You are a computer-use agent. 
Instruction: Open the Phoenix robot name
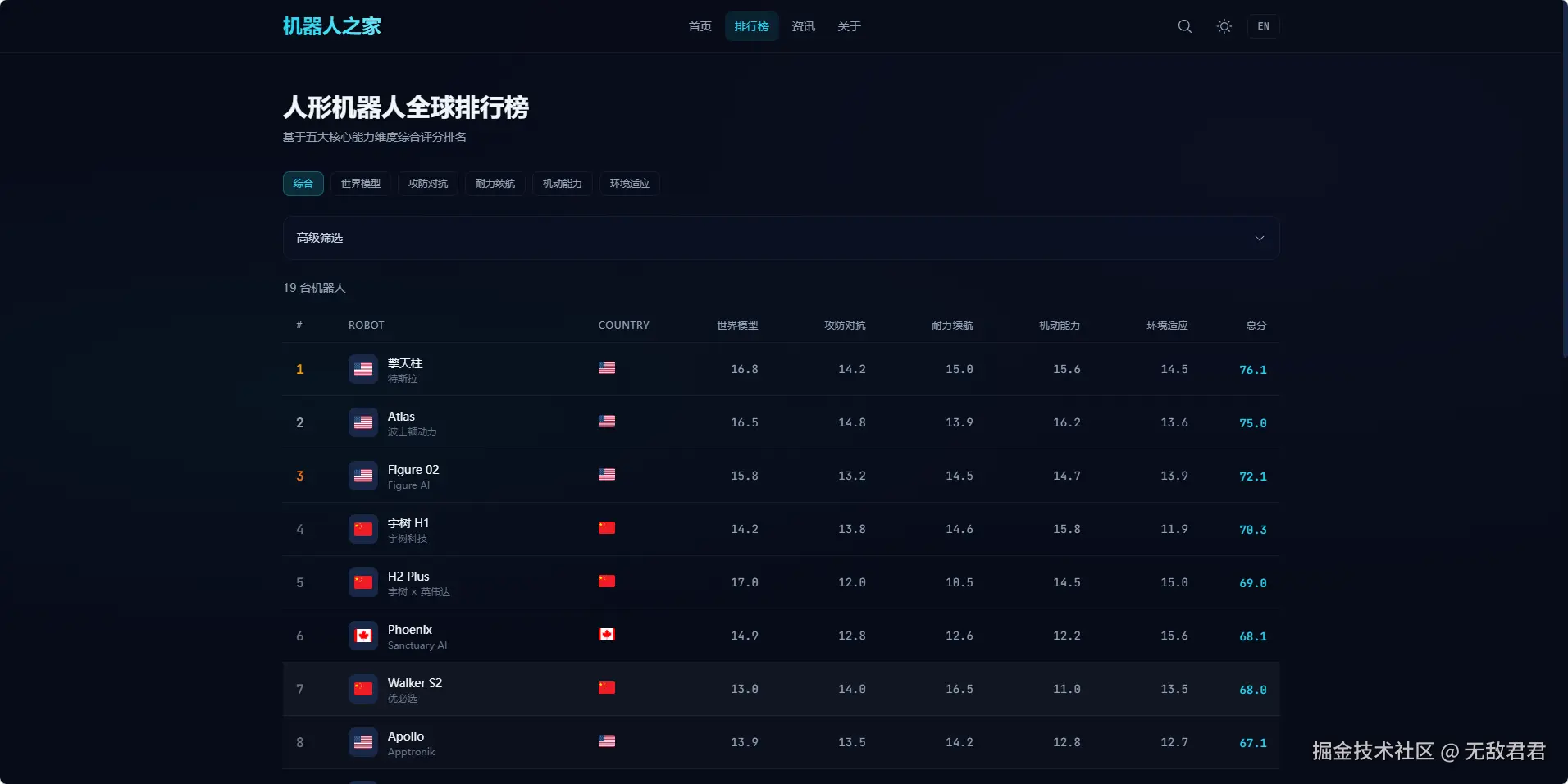tap(410, 630)
